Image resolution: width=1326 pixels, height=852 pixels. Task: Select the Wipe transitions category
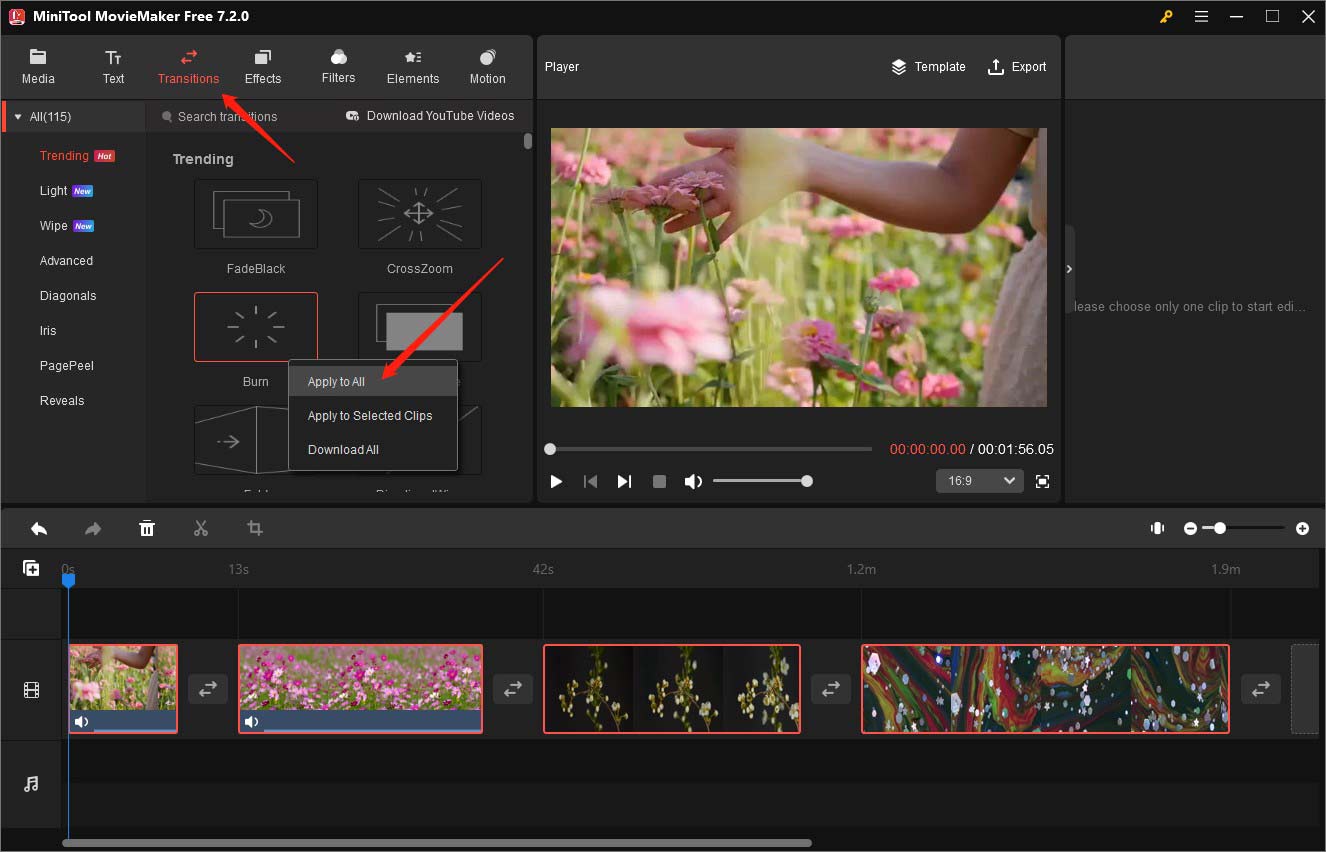point(54,226)
